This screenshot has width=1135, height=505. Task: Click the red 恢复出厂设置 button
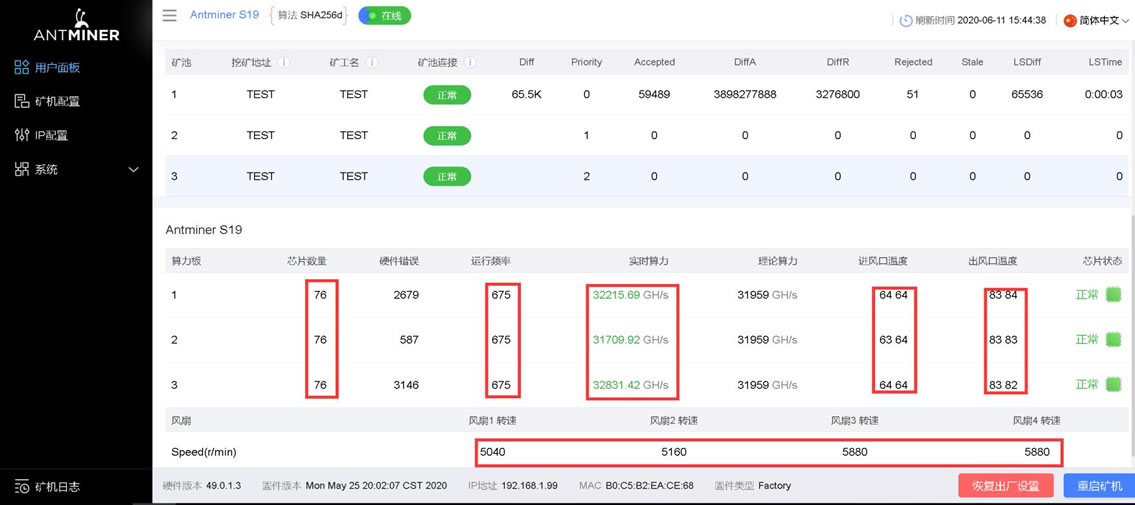point(1005,486)
